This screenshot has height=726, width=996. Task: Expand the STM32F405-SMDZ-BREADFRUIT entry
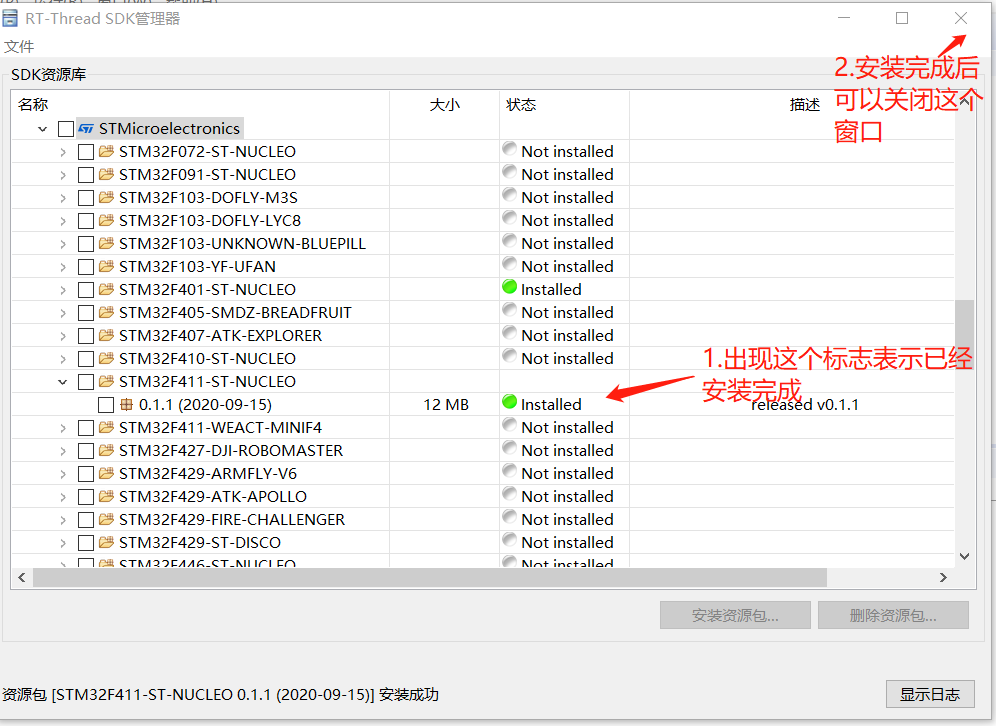62,312
